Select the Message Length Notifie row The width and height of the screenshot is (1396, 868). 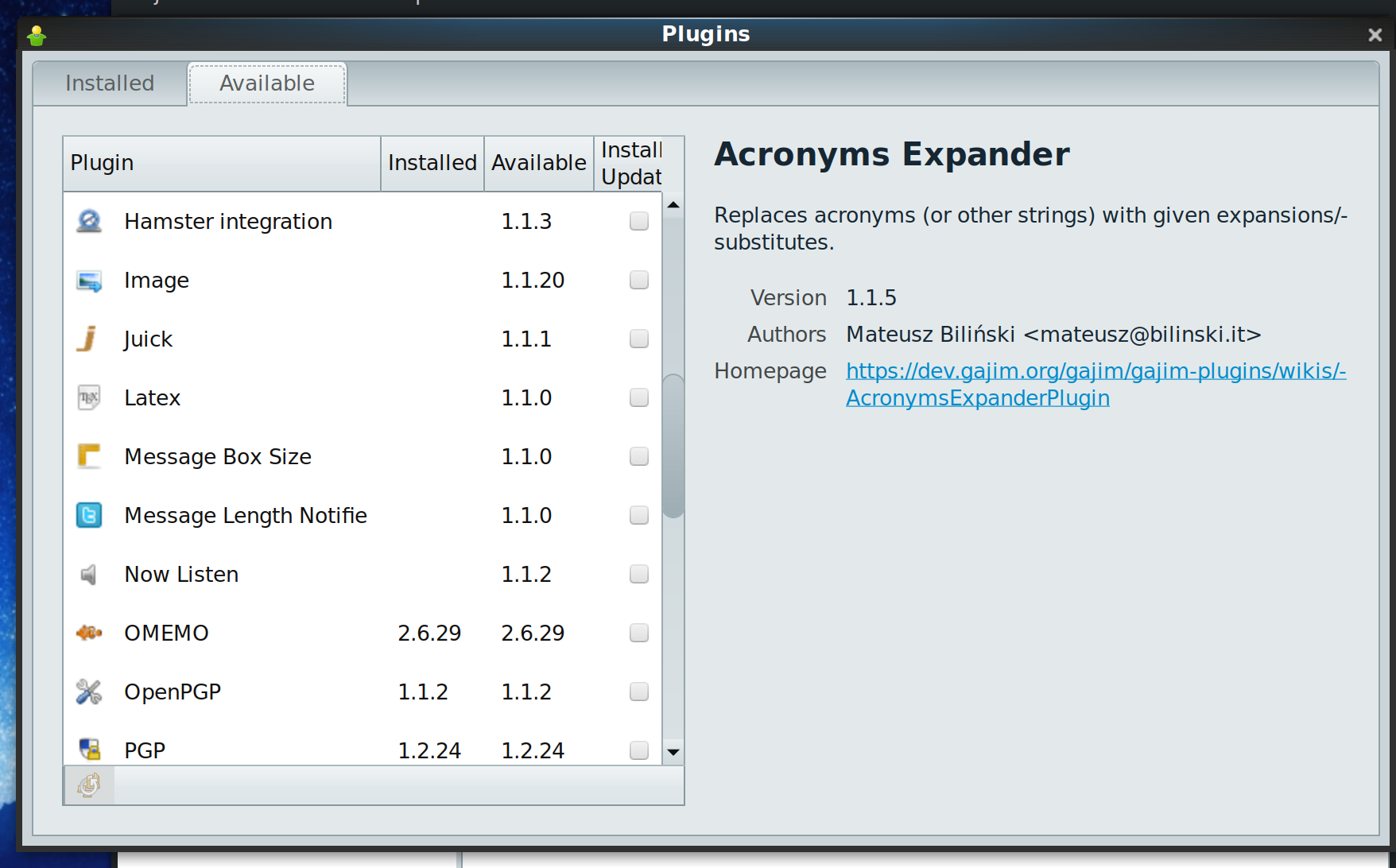coord(363,515)
